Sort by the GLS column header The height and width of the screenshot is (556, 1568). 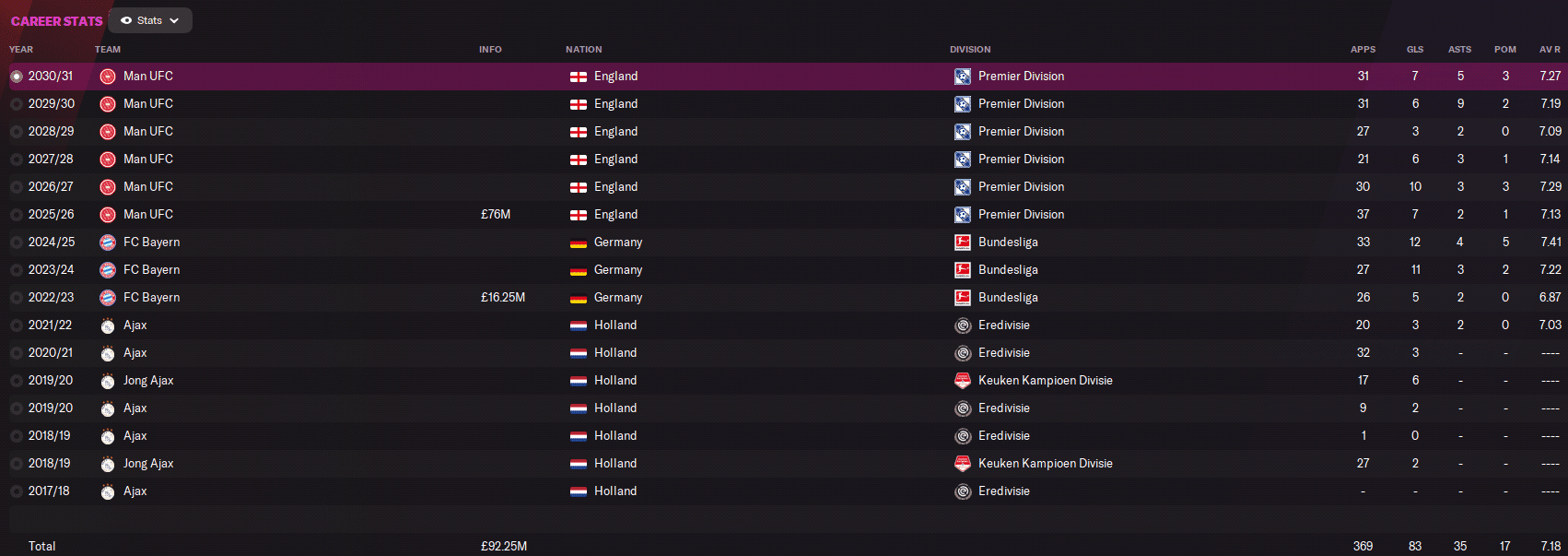pos(1415,50)
